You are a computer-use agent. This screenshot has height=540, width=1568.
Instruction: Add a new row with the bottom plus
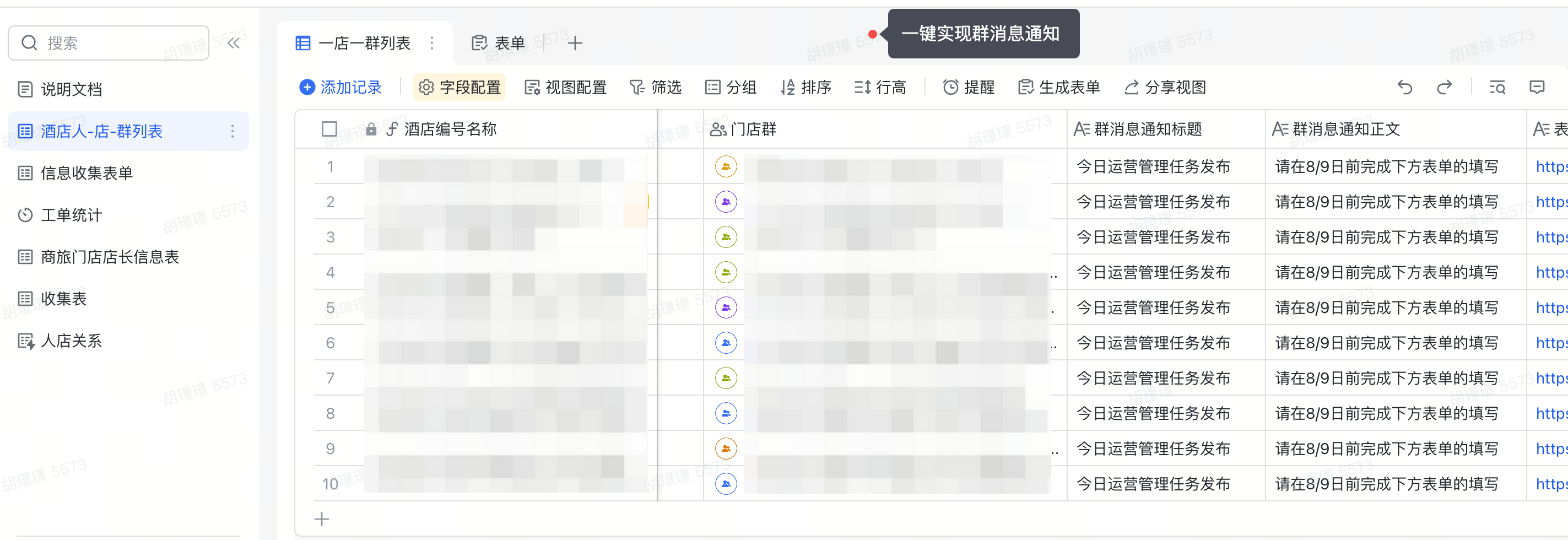[x=321, y=519]
